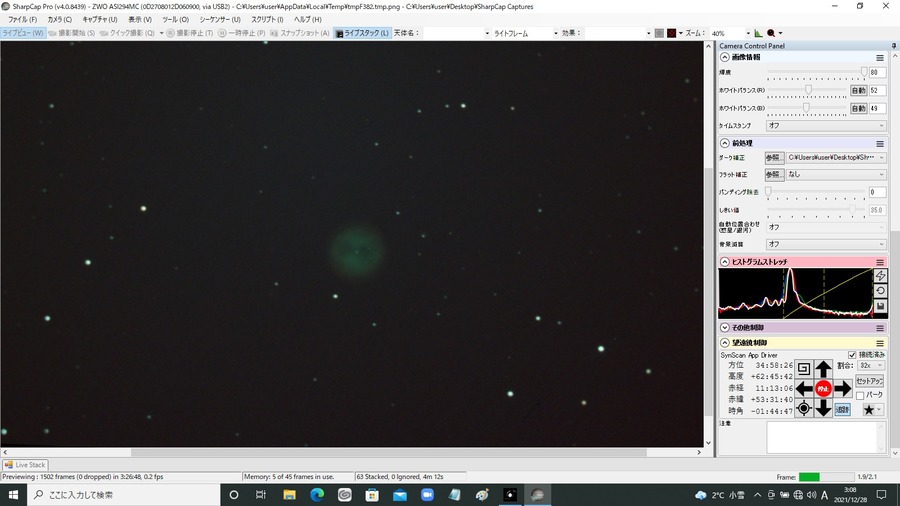Click the 注意 notes text box
This screenshot has height=506, width=900.
pos(826,437)
